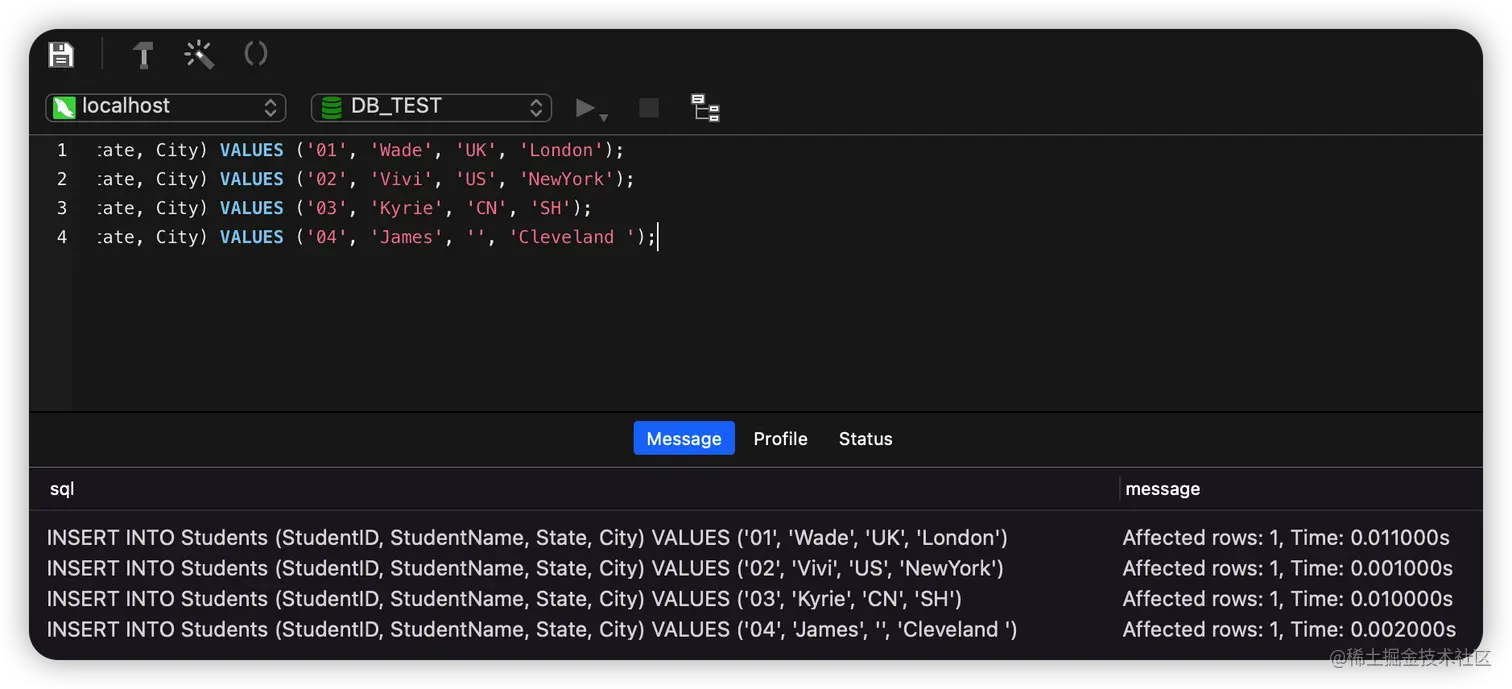Click the code snippet parentheses icon
This screenshot has height=689, width=1512.
tap(256, 53)
